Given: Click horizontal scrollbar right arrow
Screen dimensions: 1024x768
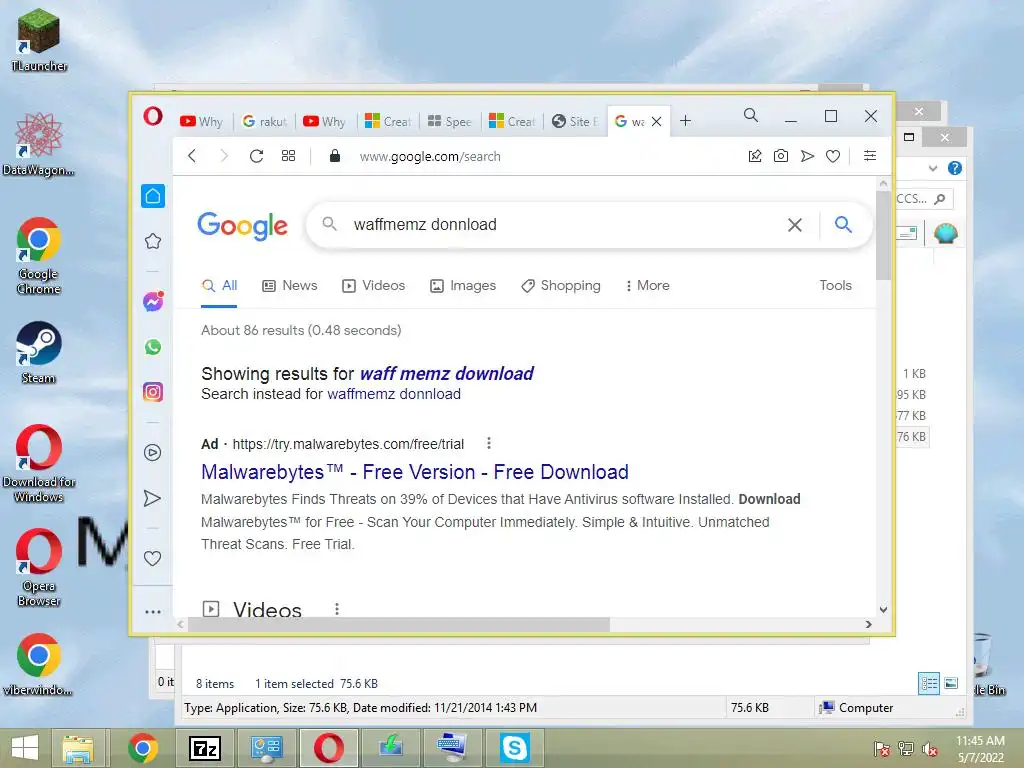Looking at the screenshot, I should click(868, 624).
